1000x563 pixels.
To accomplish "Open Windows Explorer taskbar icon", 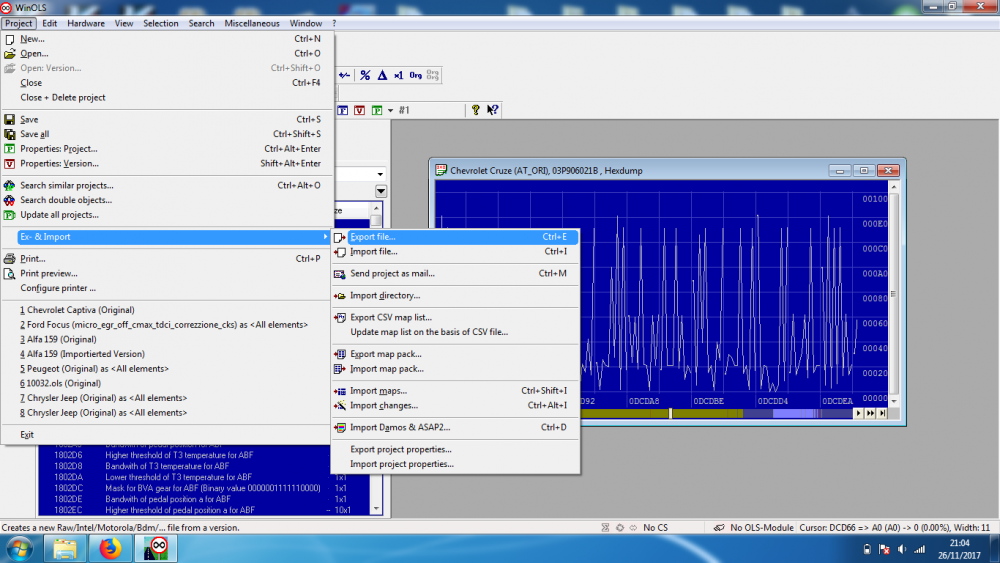I will click(x=64, y=549).
